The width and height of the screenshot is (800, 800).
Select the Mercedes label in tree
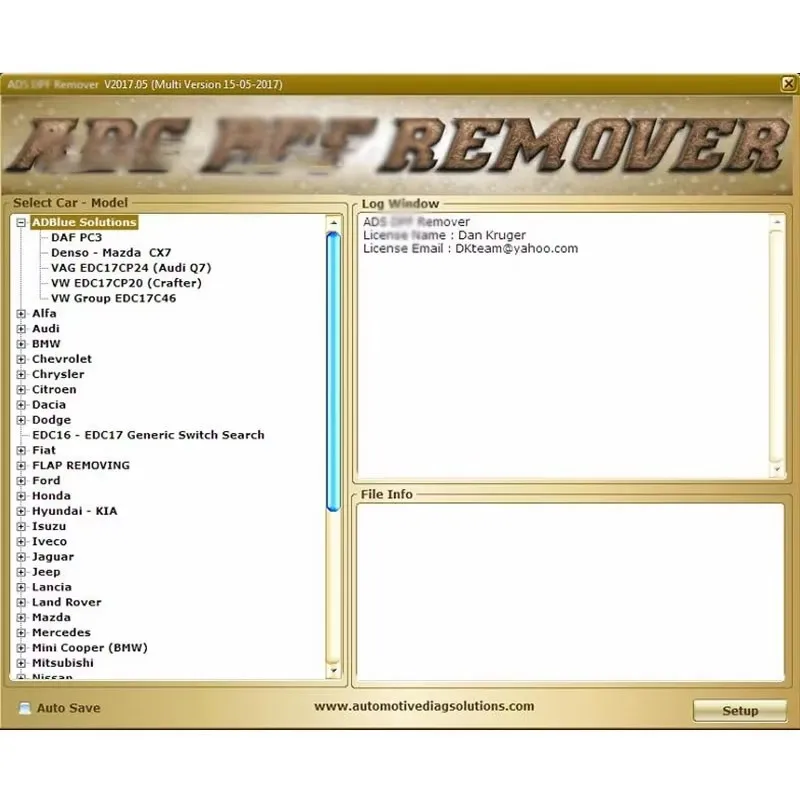pyautogui.click(x=61, y=633)
